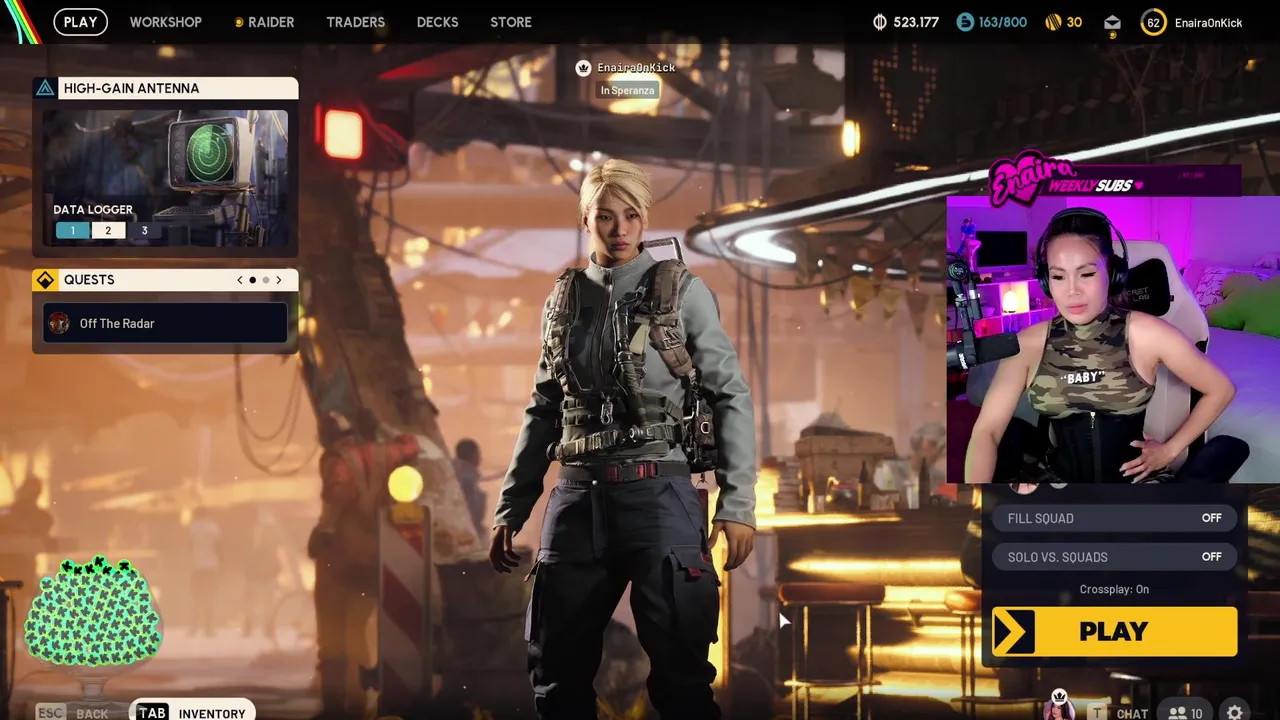Open the DECKS tab
Screen dimensions: 1280x720
(x=437, y=22)
